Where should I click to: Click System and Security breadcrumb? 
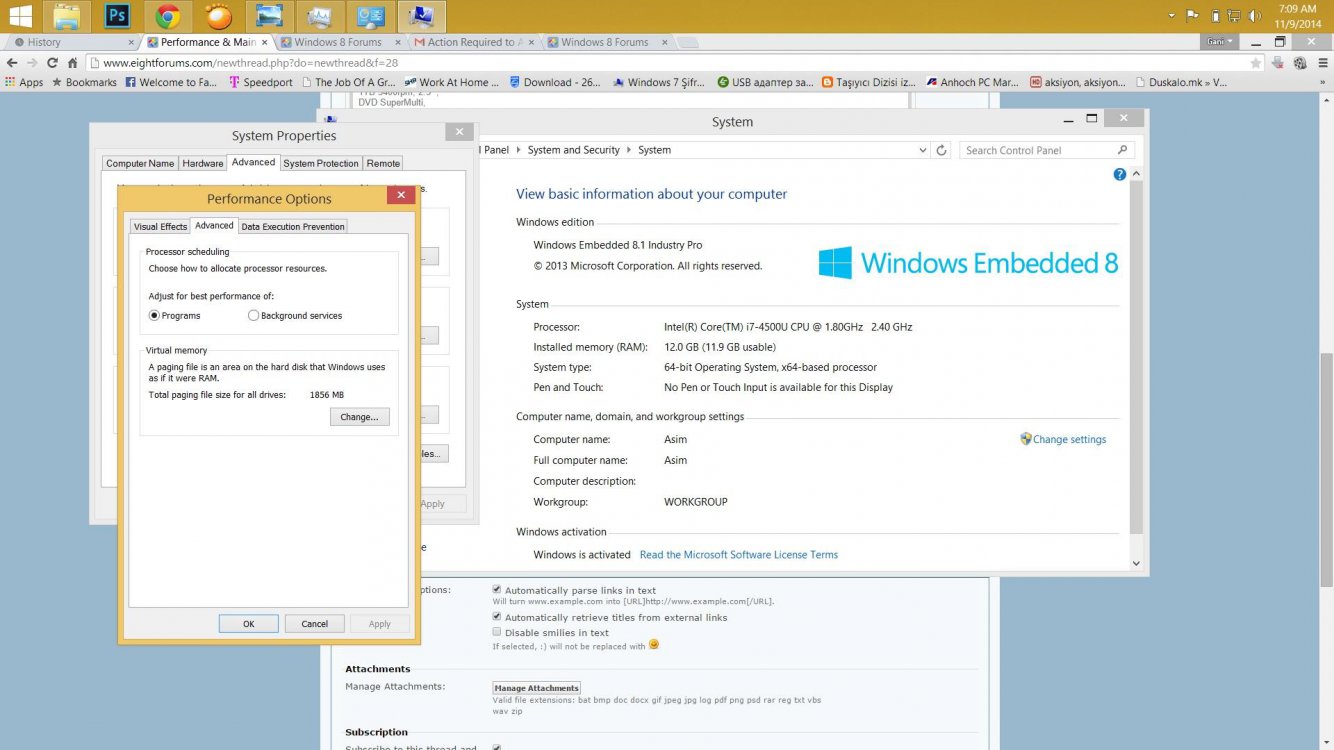pyautogui.click(x=573, y=150)
